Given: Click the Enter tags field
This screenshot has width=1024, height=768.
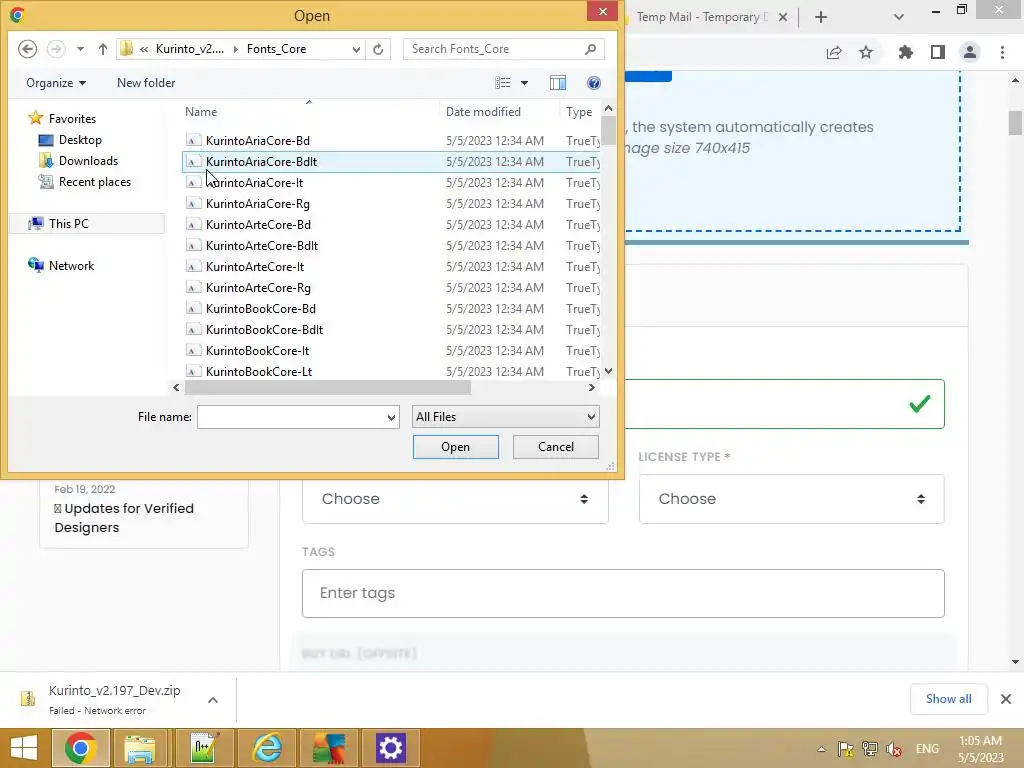Looking at the screenshot, I should point(623,593).
